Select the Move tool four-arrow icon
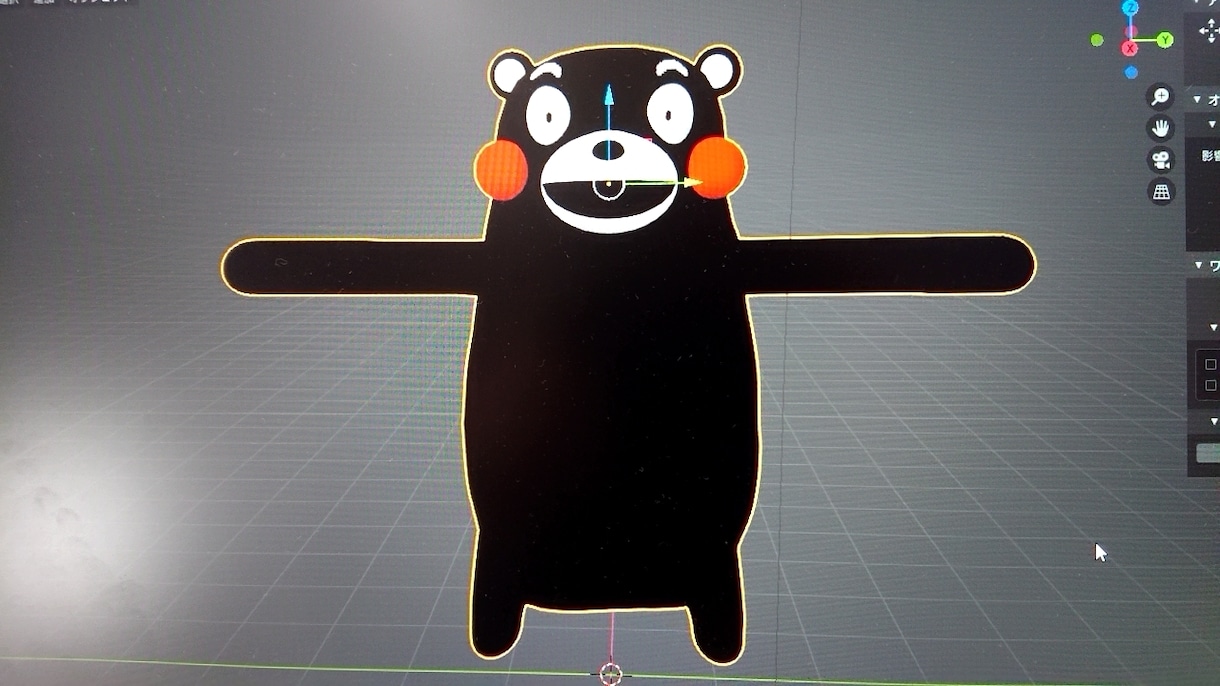 (x=1208, y=31)
